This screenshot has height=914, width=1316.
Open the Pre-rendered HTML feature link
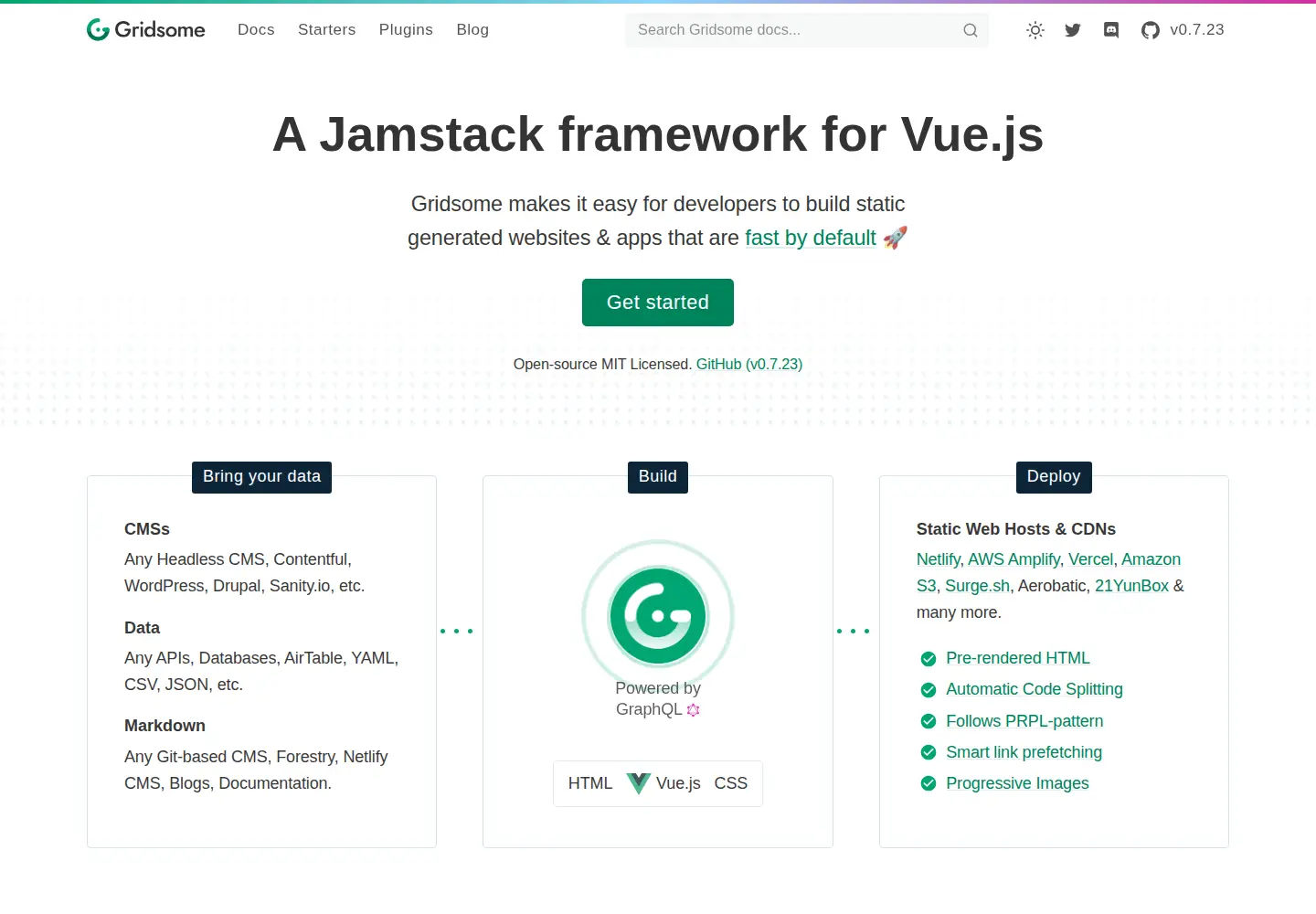(x=1018, y=658)
